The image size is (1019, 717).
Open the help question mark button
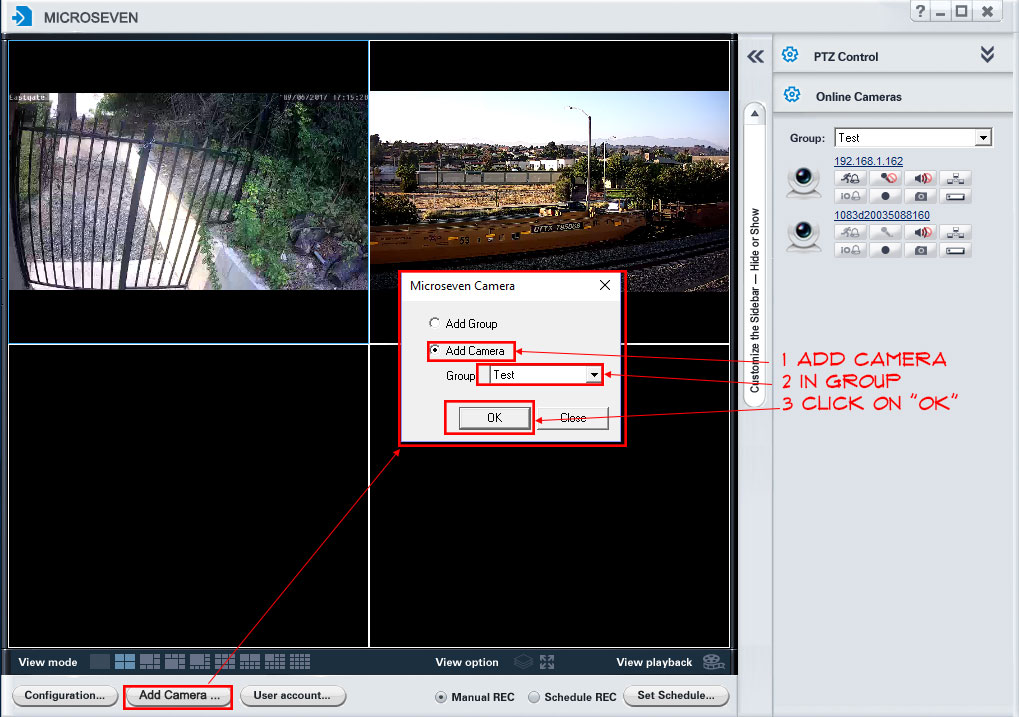pos(920,11)
